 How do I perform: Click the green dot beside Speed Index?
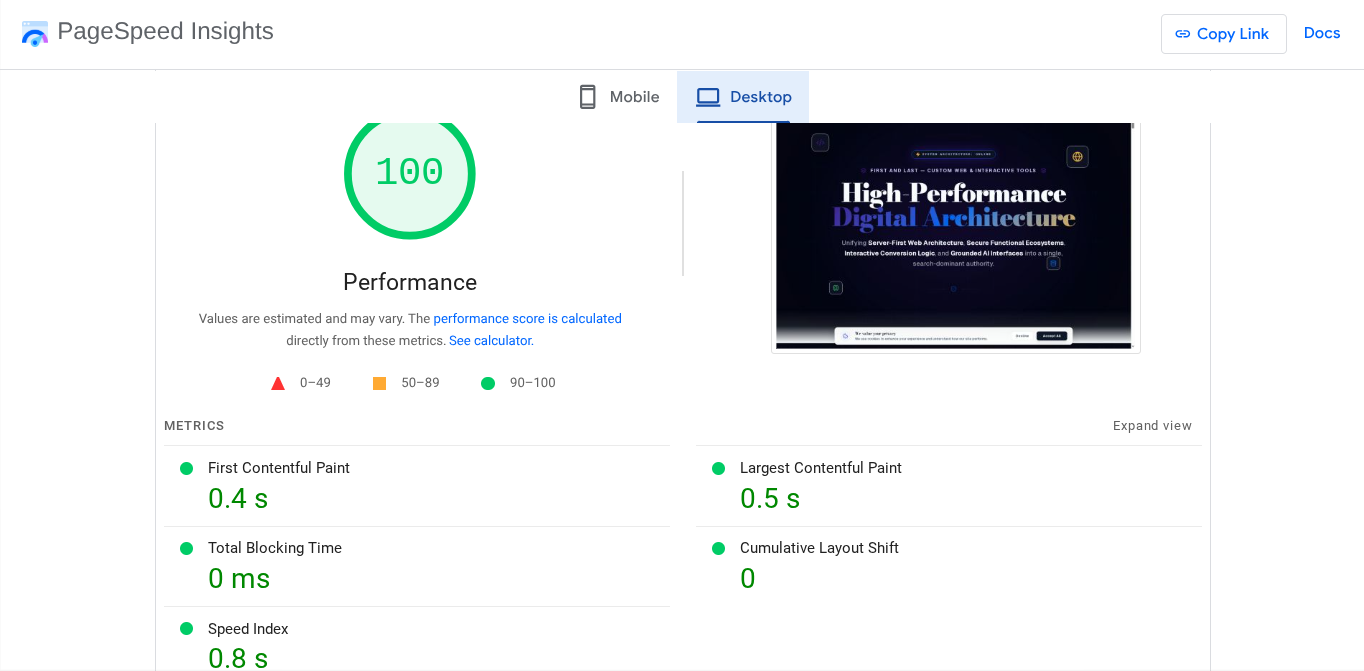pyautogui.click(x=186, y=629)
